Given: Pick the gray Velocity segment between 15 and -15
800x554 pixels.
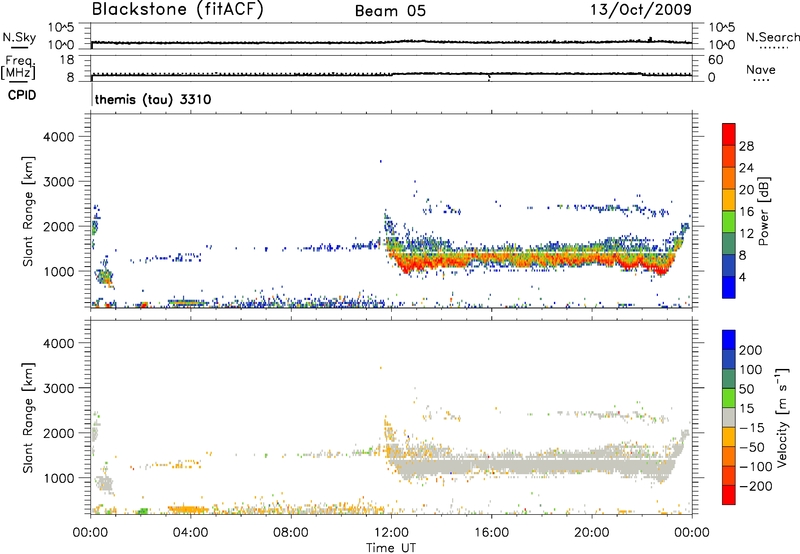Looking at the screenshot, I should tap(729, 417).
